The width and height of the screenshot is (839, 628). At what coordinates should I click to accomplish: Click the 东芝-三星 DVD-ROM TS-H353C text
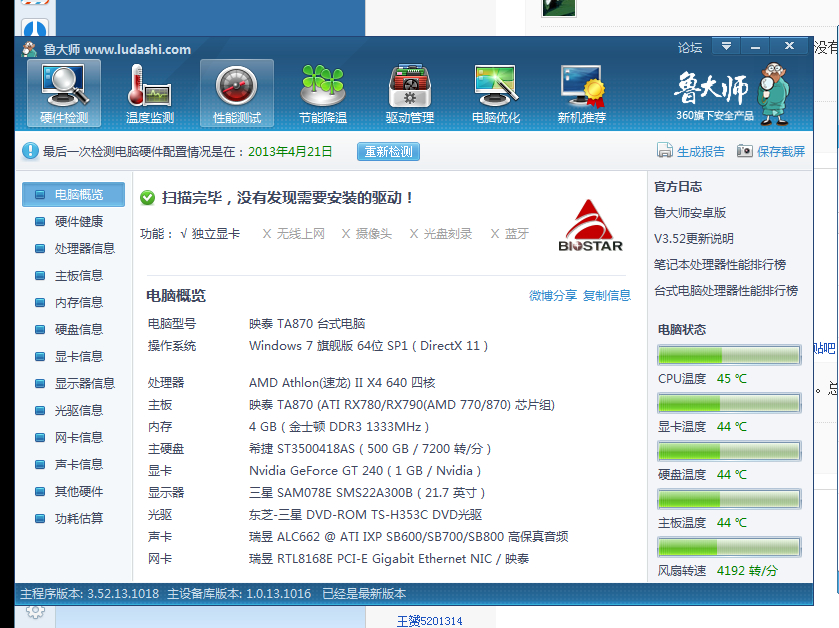tap(365, 515)
